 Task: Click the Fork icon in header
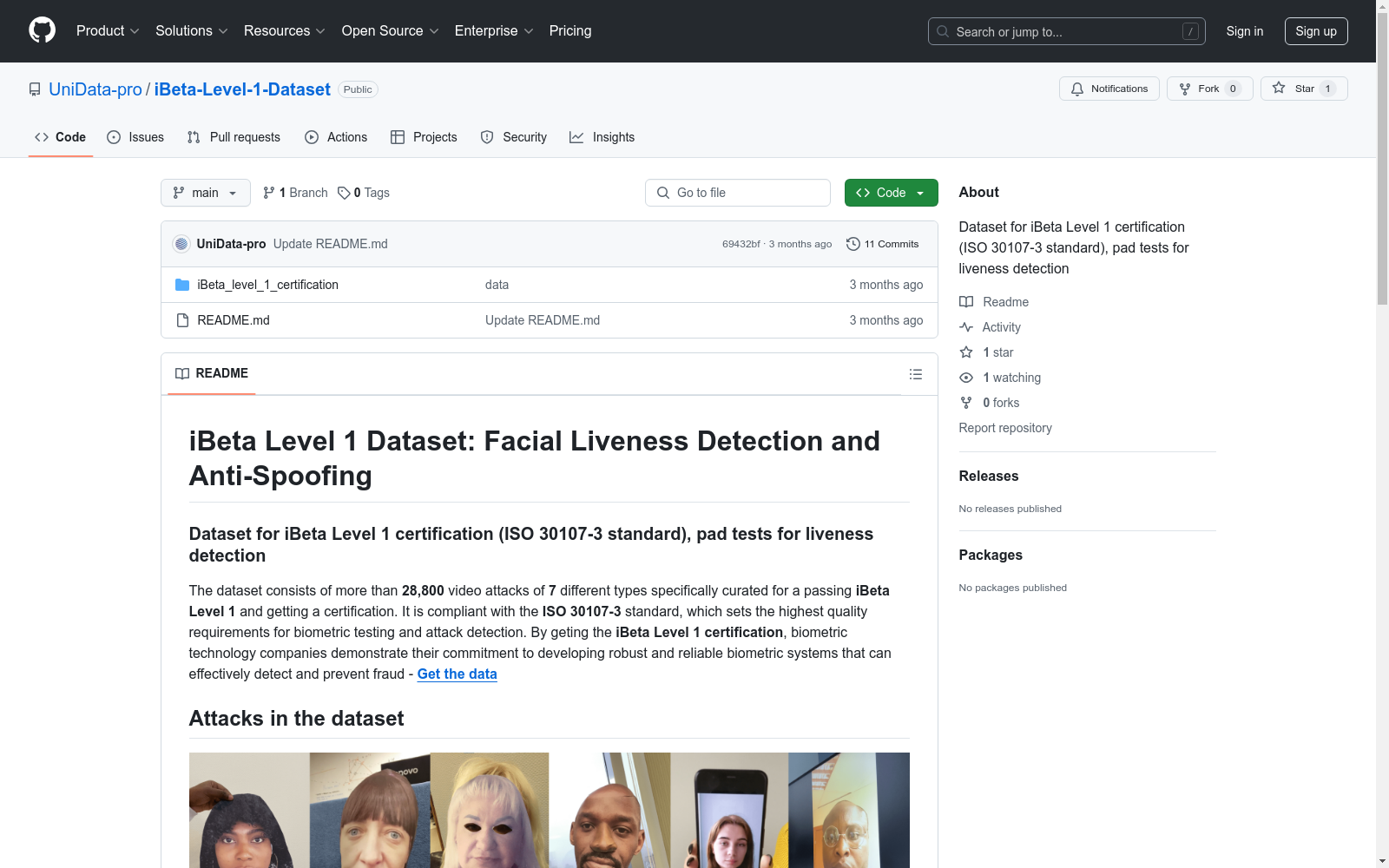1185,89
